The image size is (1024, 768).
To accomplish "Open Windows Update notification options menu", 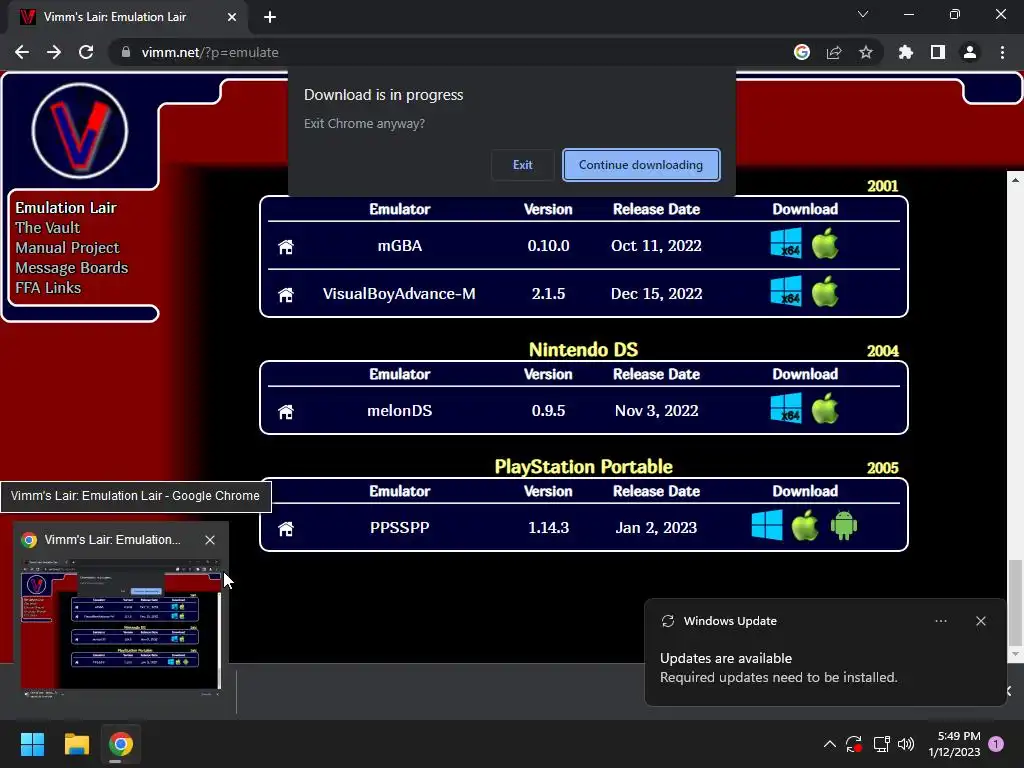I will coord(941,621).
